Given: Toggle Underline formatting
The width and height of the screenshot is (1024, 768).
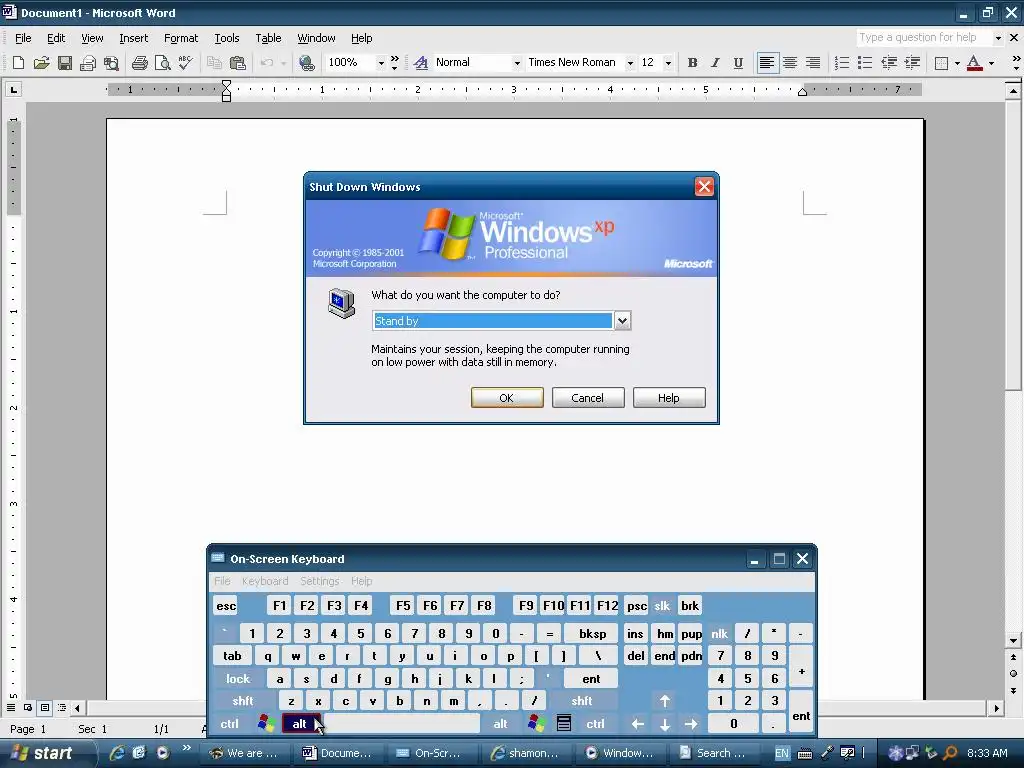Looking at the screenshot, I should click(738, 63).
